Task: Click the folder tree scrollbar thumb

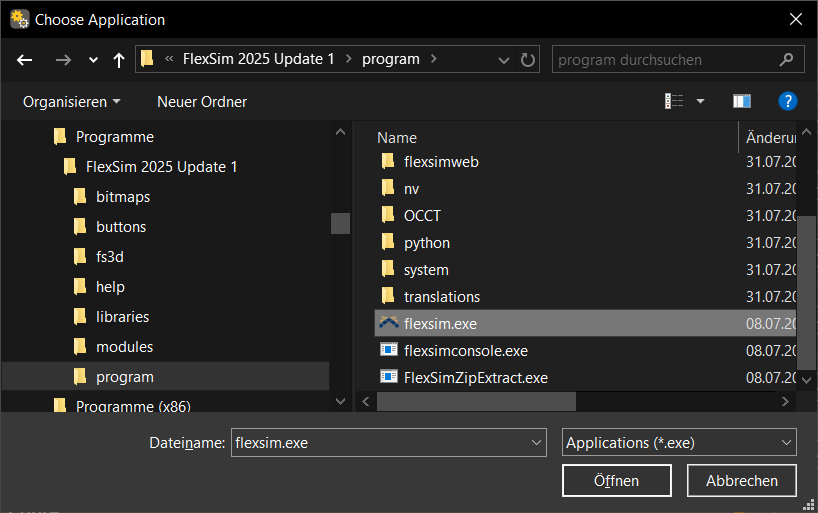Action: click(x=340, y=223)
